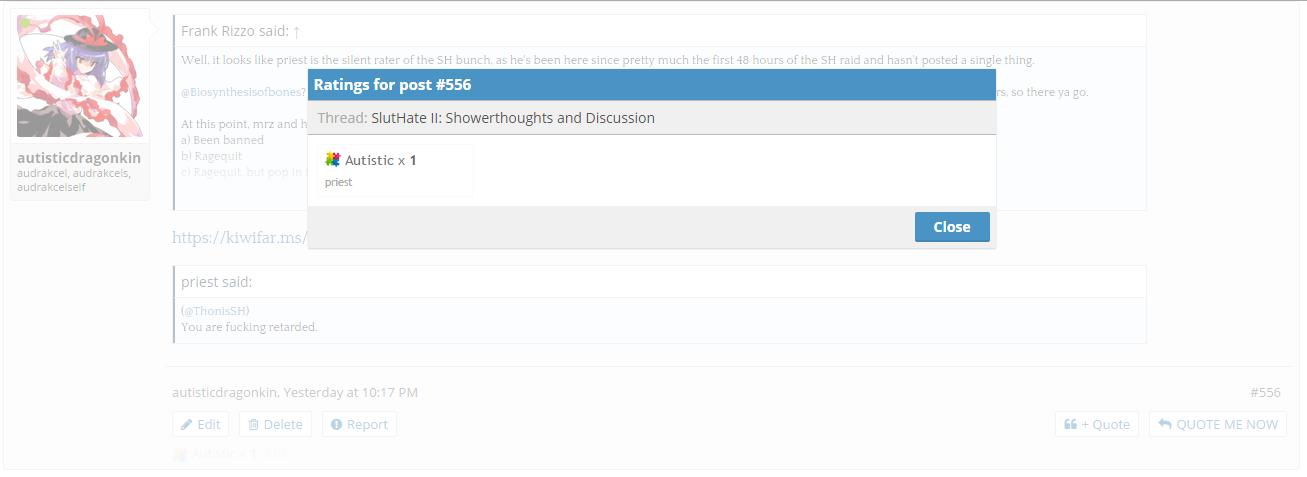This screenshot has height=477, width=1307.
Task: Click the reply arrow icon on QUOTE ME NOW
Action: [1164, 424]
